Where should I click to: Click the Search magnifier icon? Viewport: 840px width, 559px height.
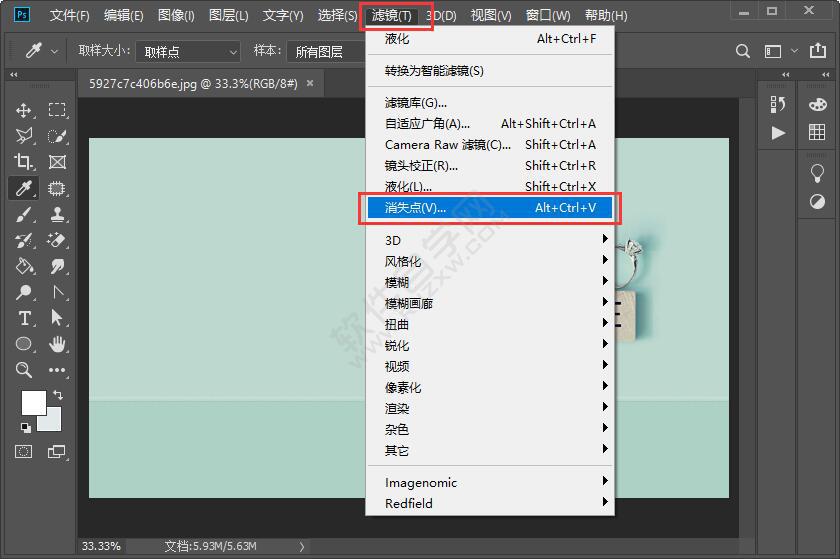[742, 51]
